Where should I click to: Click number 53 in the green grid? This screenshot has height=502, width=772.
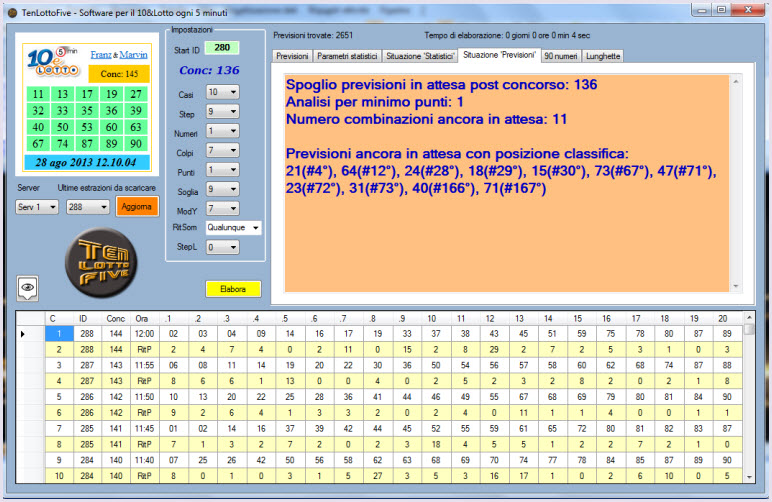[x=87, y=127]
